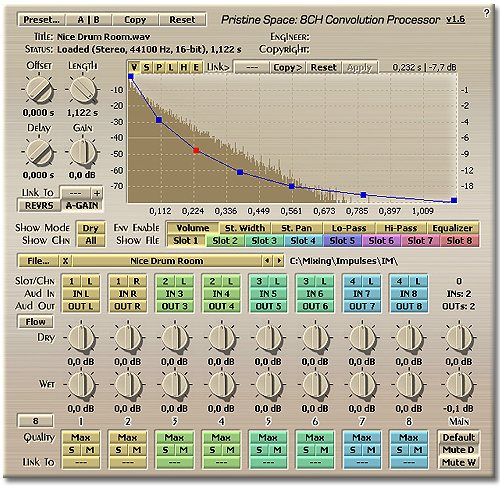Click the v1.6 version link
The image size is (500, 488).
point(456,19)
